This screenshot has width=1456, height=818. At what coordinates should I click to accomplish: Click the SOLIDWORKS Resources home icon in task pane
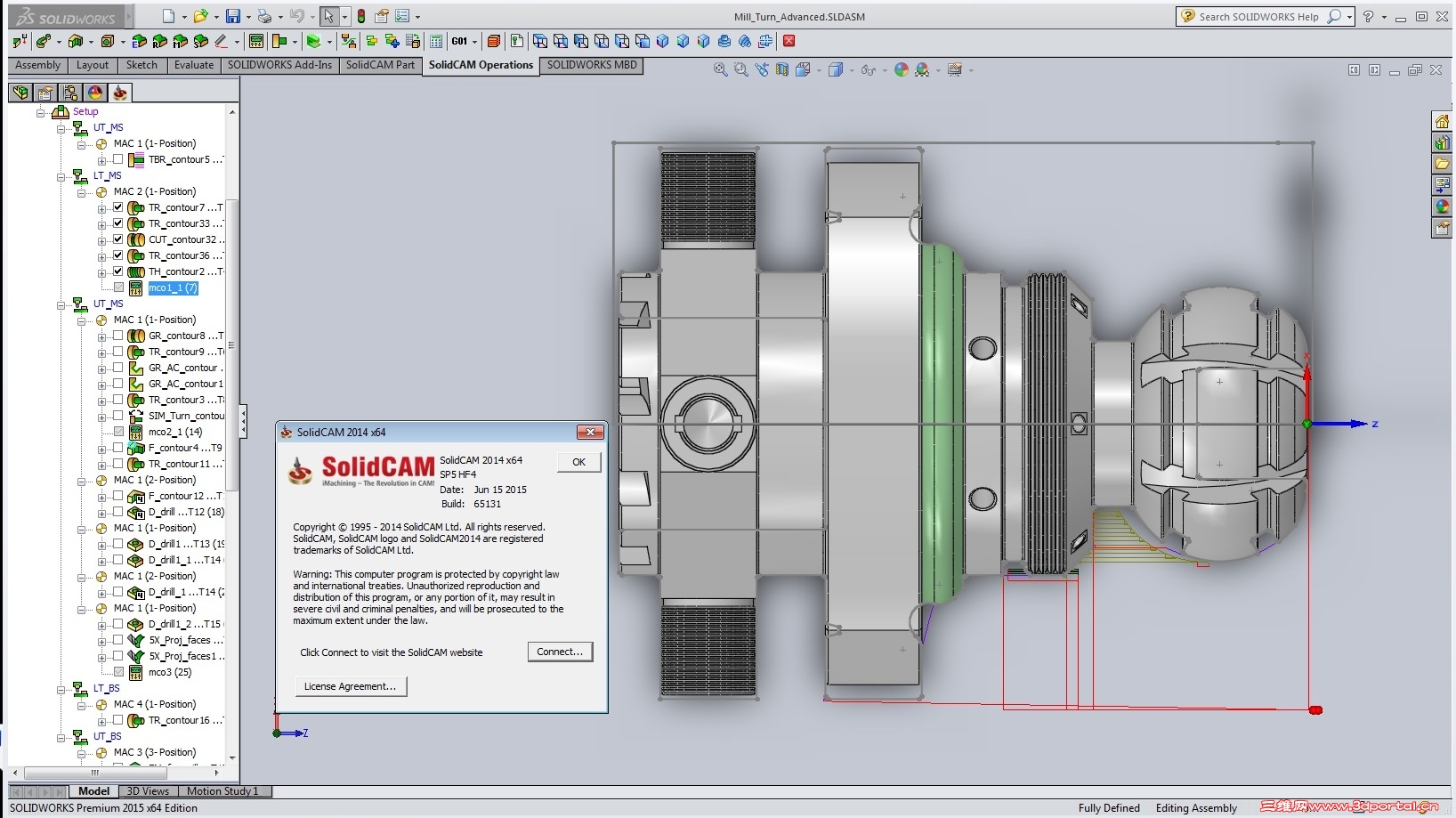(1442, 121)
